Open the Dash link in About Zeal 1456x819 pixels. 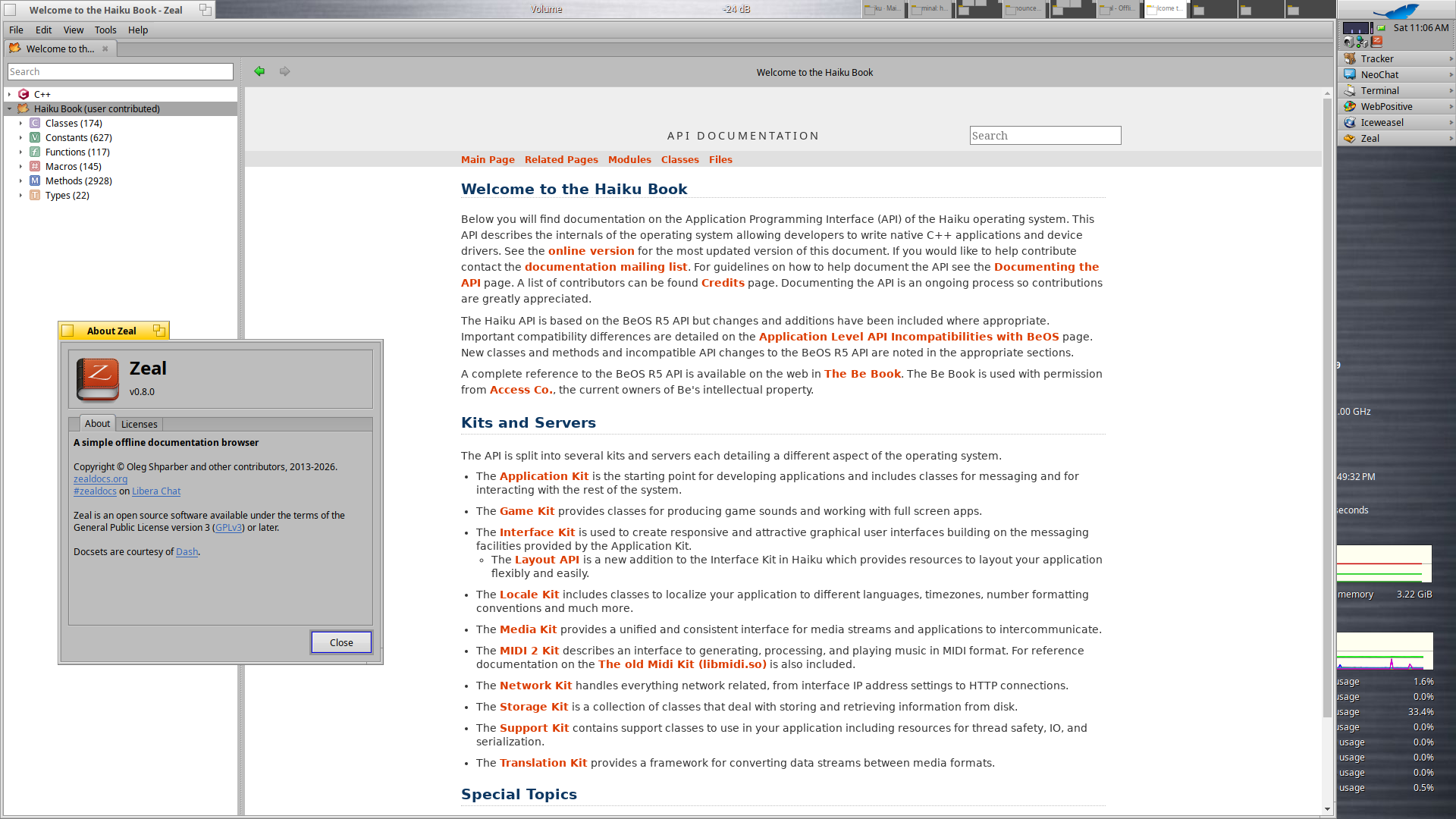(187, 551)
